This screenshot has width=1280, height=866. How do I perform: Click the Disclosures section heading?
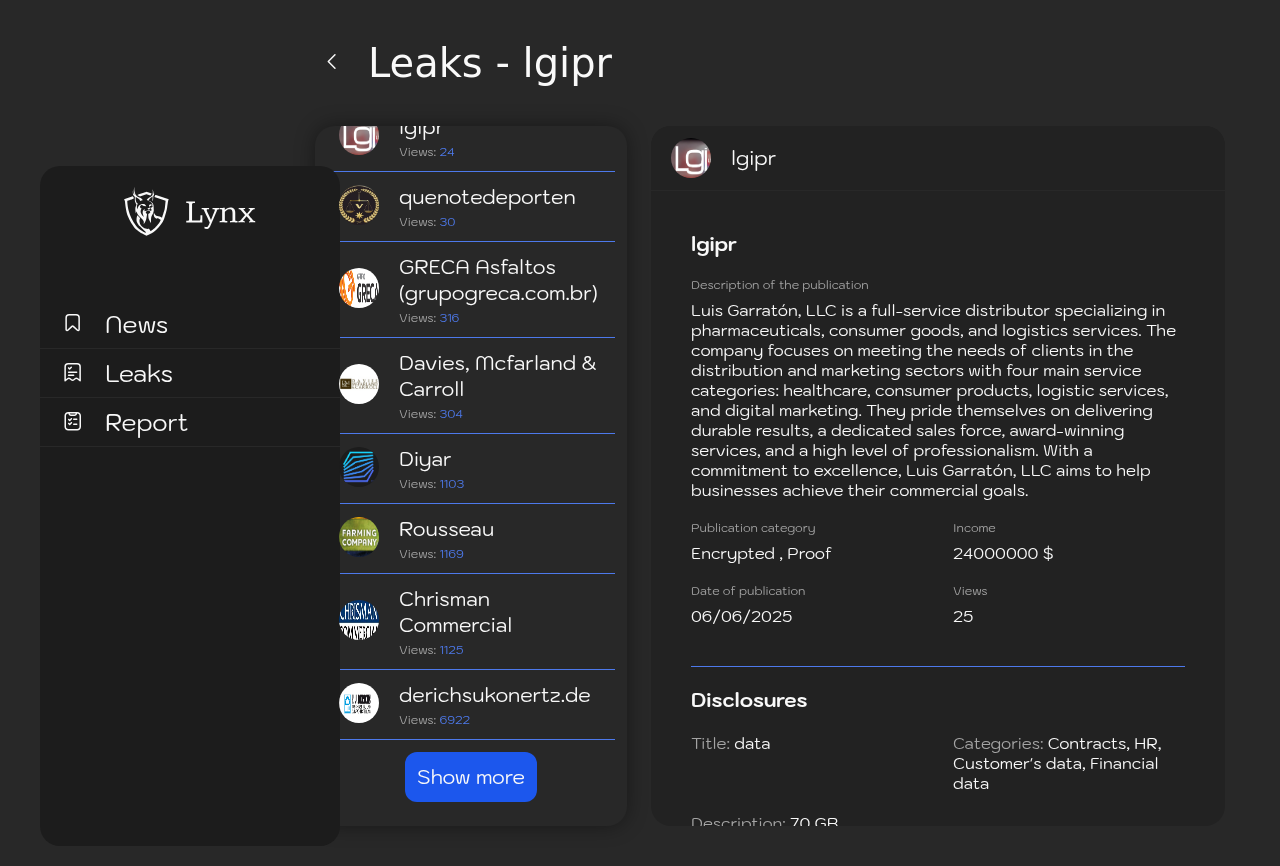(749, 700)
